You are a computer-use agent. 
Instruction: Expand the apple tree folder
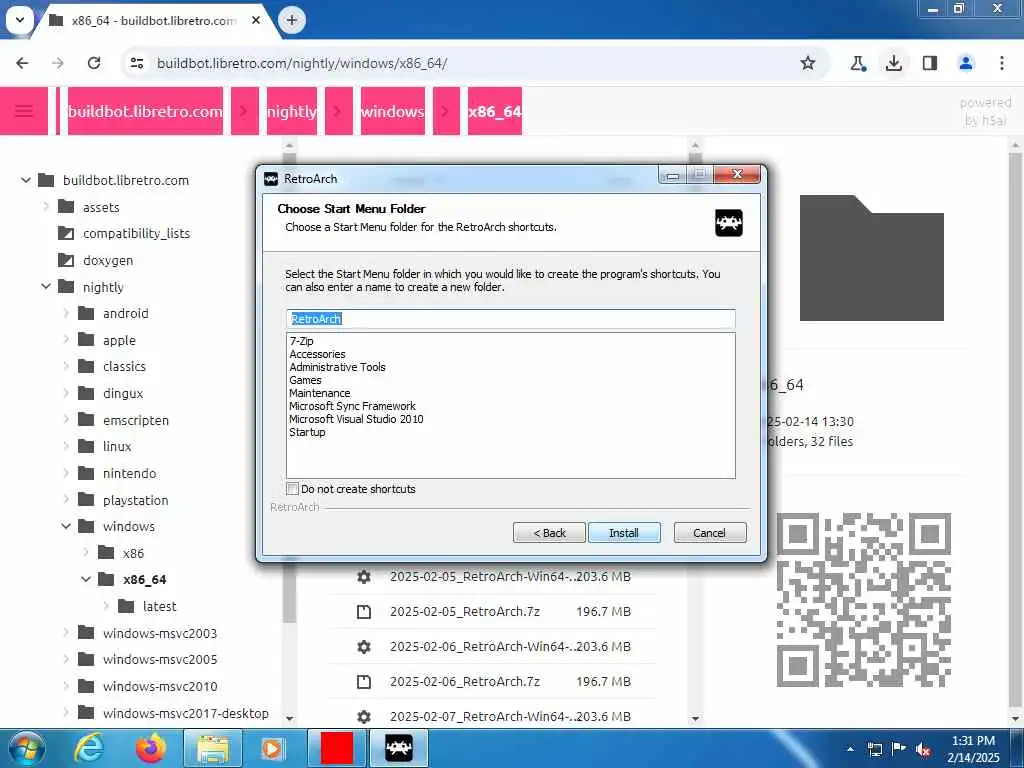click(x=65, y=340)
